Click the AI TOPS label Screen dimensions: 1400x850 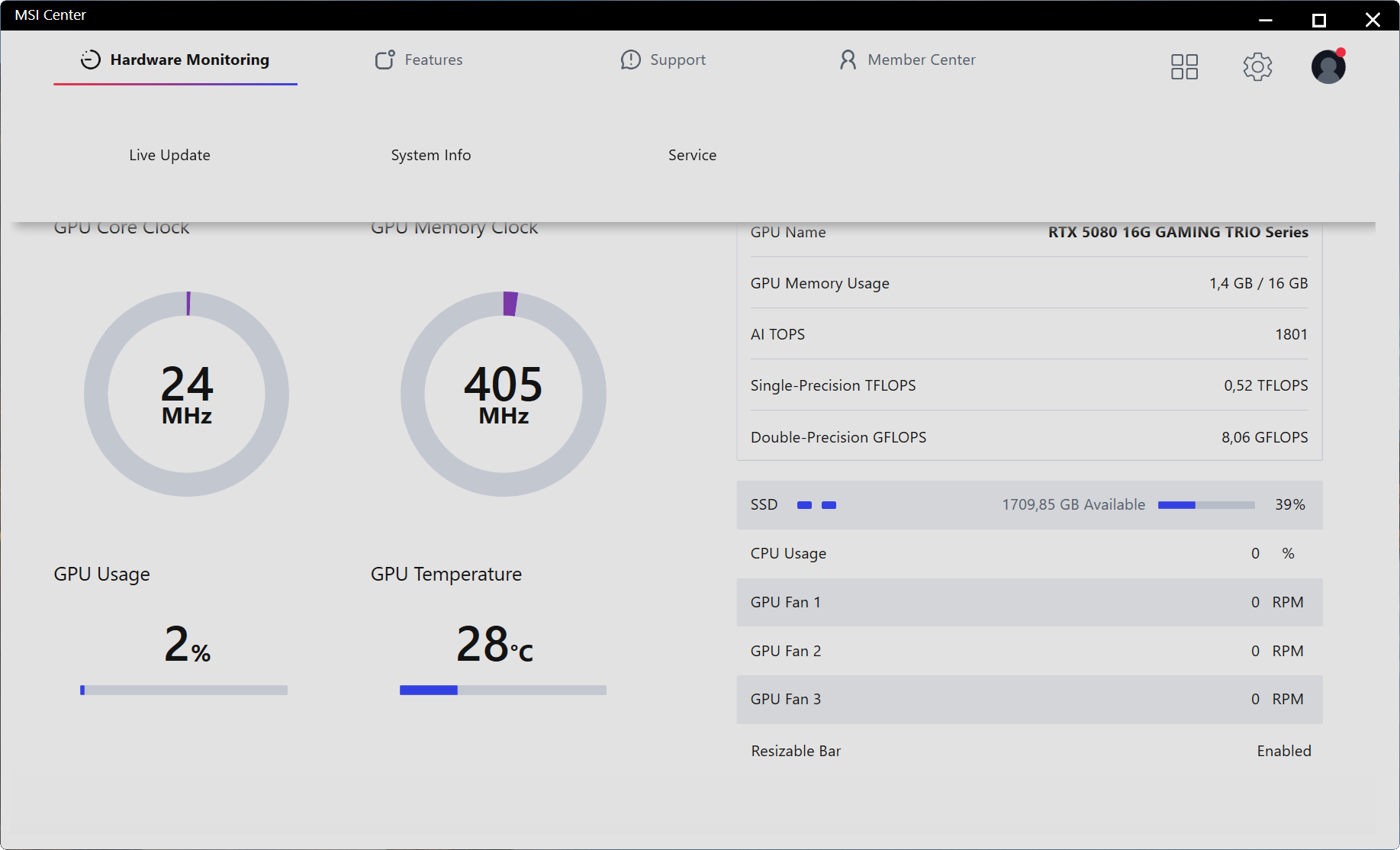[777, 334]
